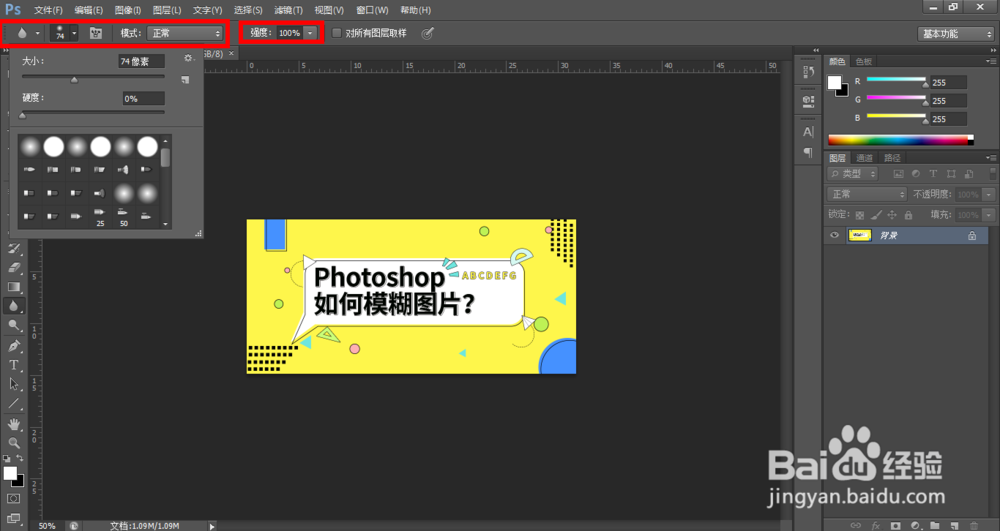Open the brush preset picker dropdown arrow

tap(74, 33)
